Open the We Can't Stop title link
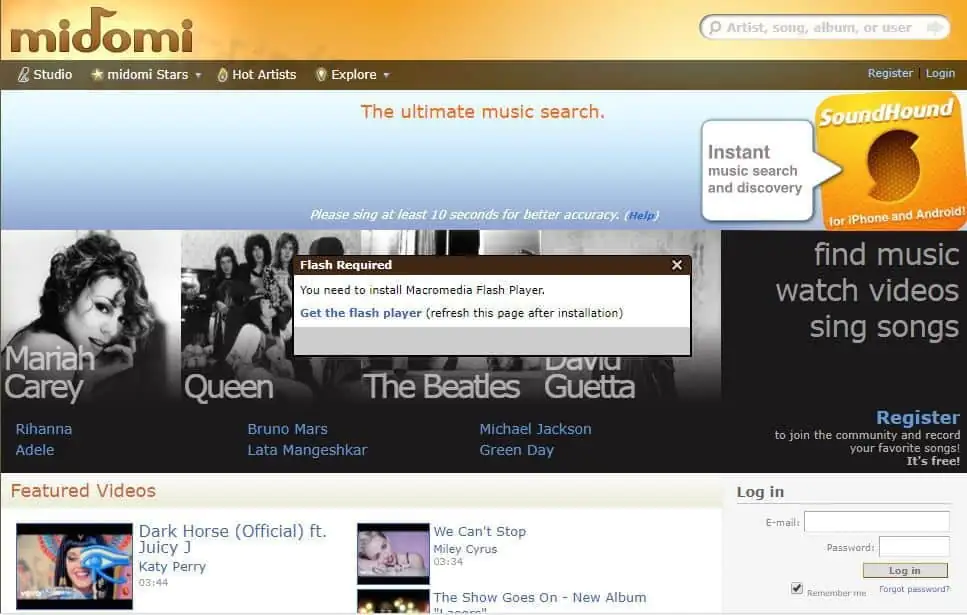Image resolution: width=967 pixels, height=615 pixels. tap(479, 531)
